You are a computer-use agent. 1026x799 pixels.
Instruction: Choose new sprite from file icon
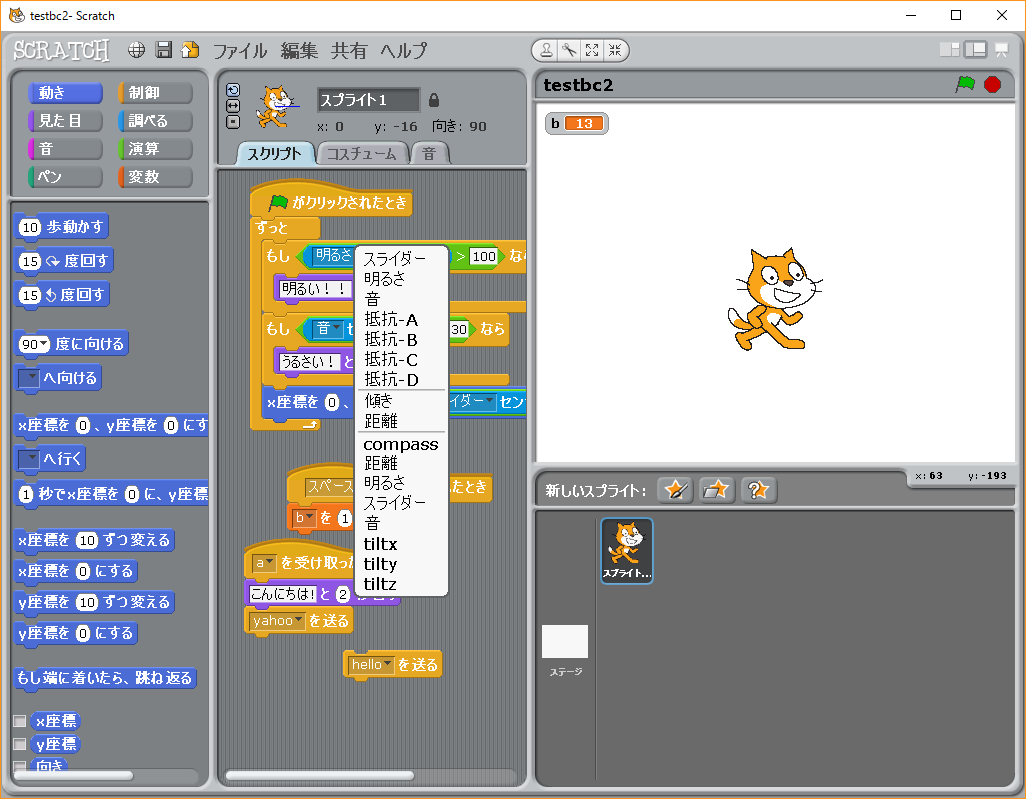click(x=716, y=490)
